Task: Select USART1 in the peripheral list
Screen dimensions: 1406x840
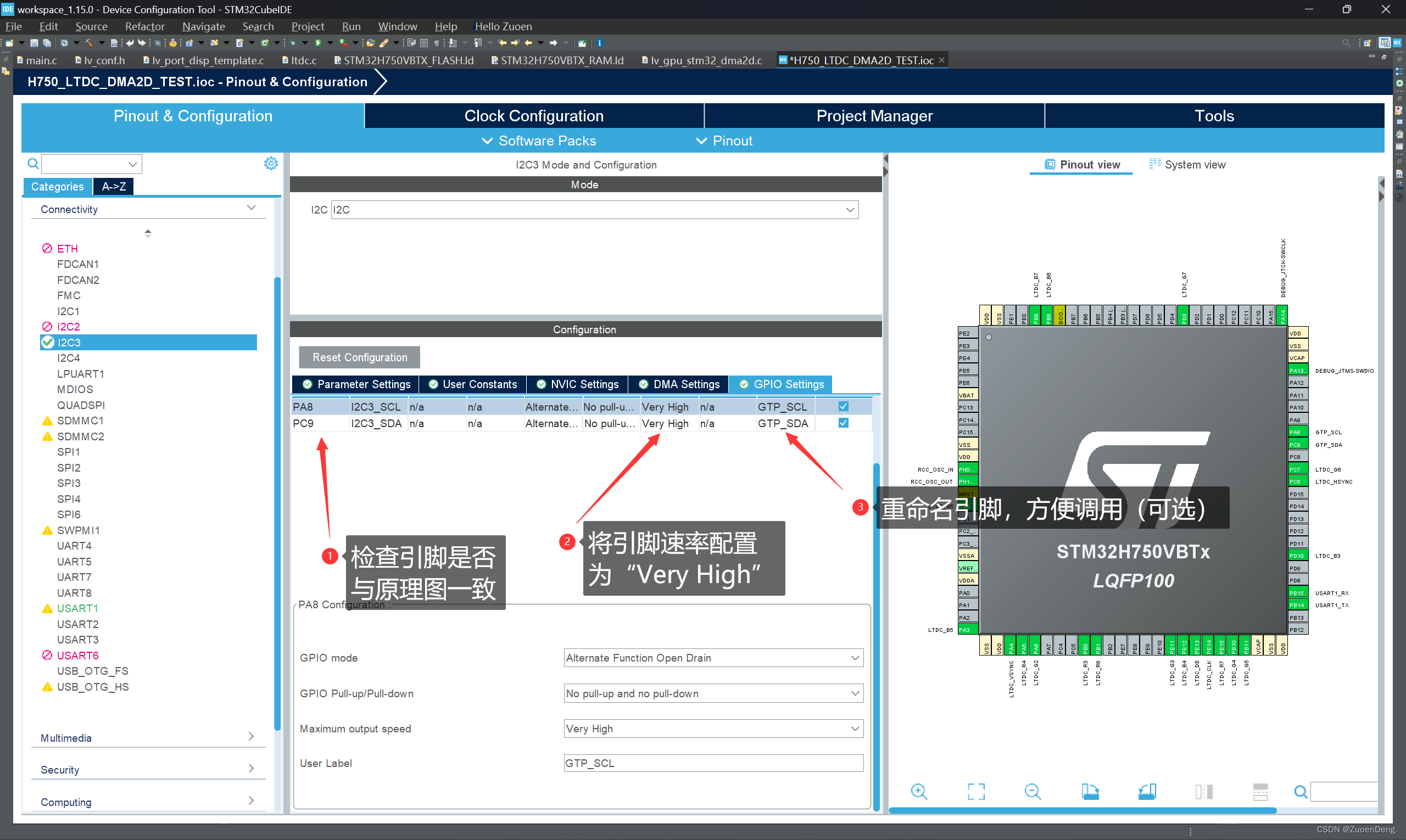Action: (x=77, y=608)
